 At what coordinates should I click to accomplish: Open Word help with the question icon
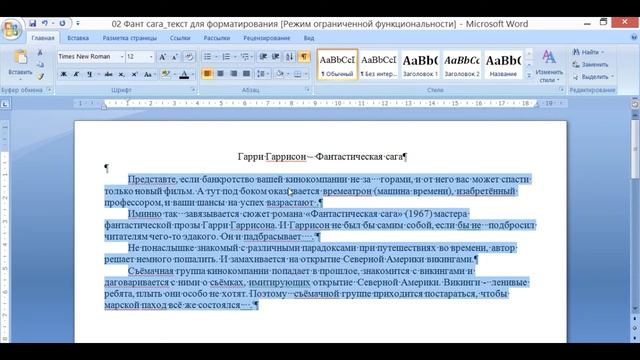coord(634,38)
